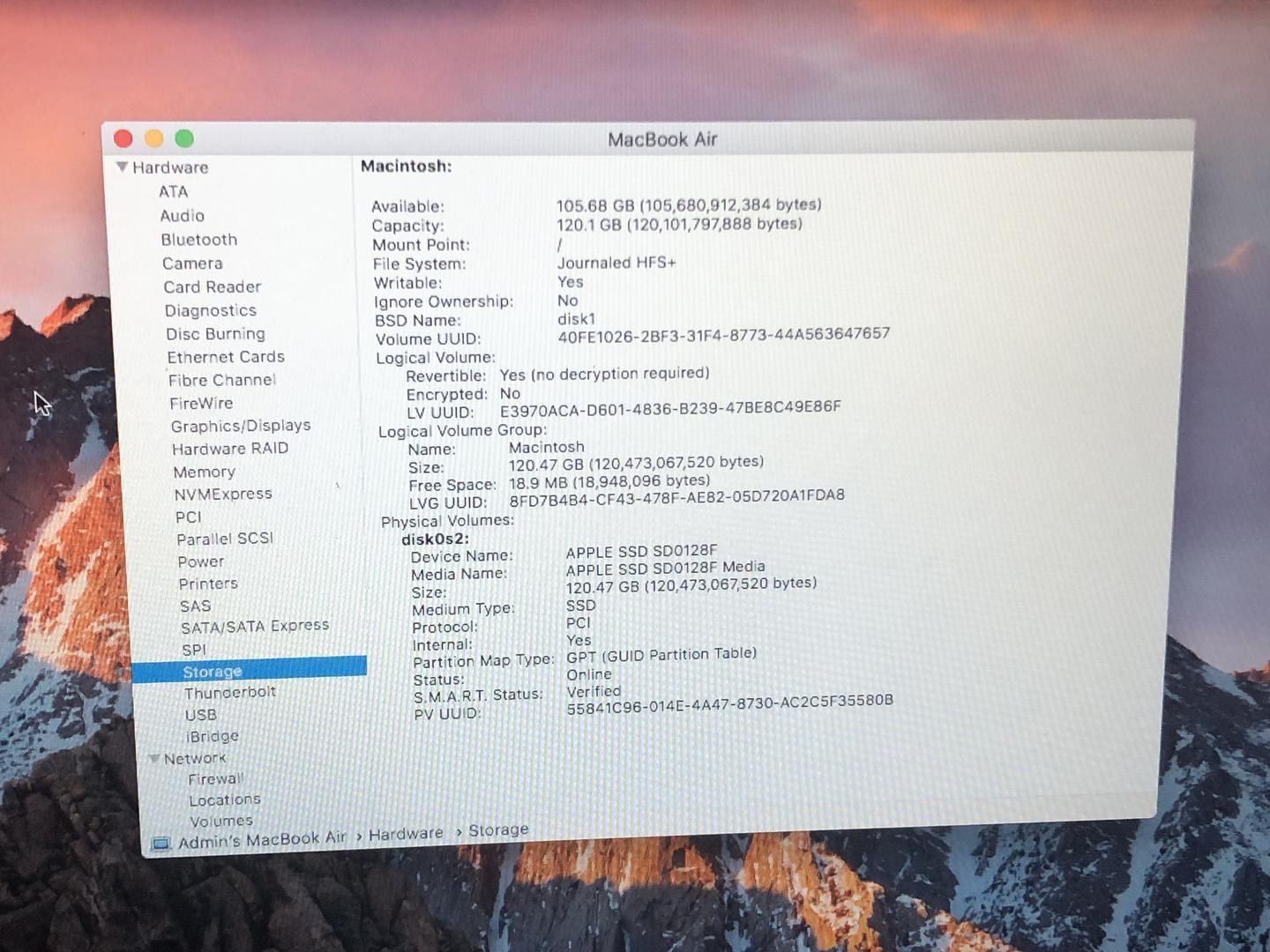View Power information
Viewport: 1270px width, 952px height.
pyautogui.click(x=200, y=562)
